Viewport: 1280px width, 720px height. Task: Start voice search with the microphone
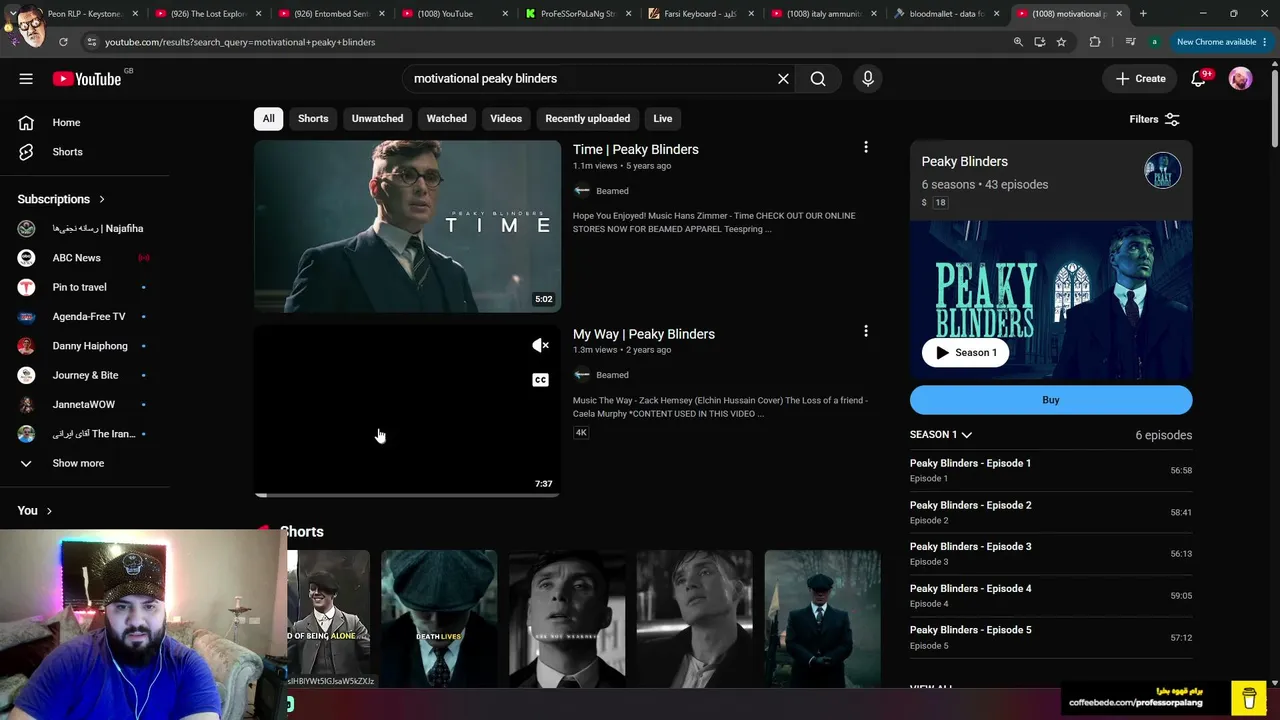point(868,79)
